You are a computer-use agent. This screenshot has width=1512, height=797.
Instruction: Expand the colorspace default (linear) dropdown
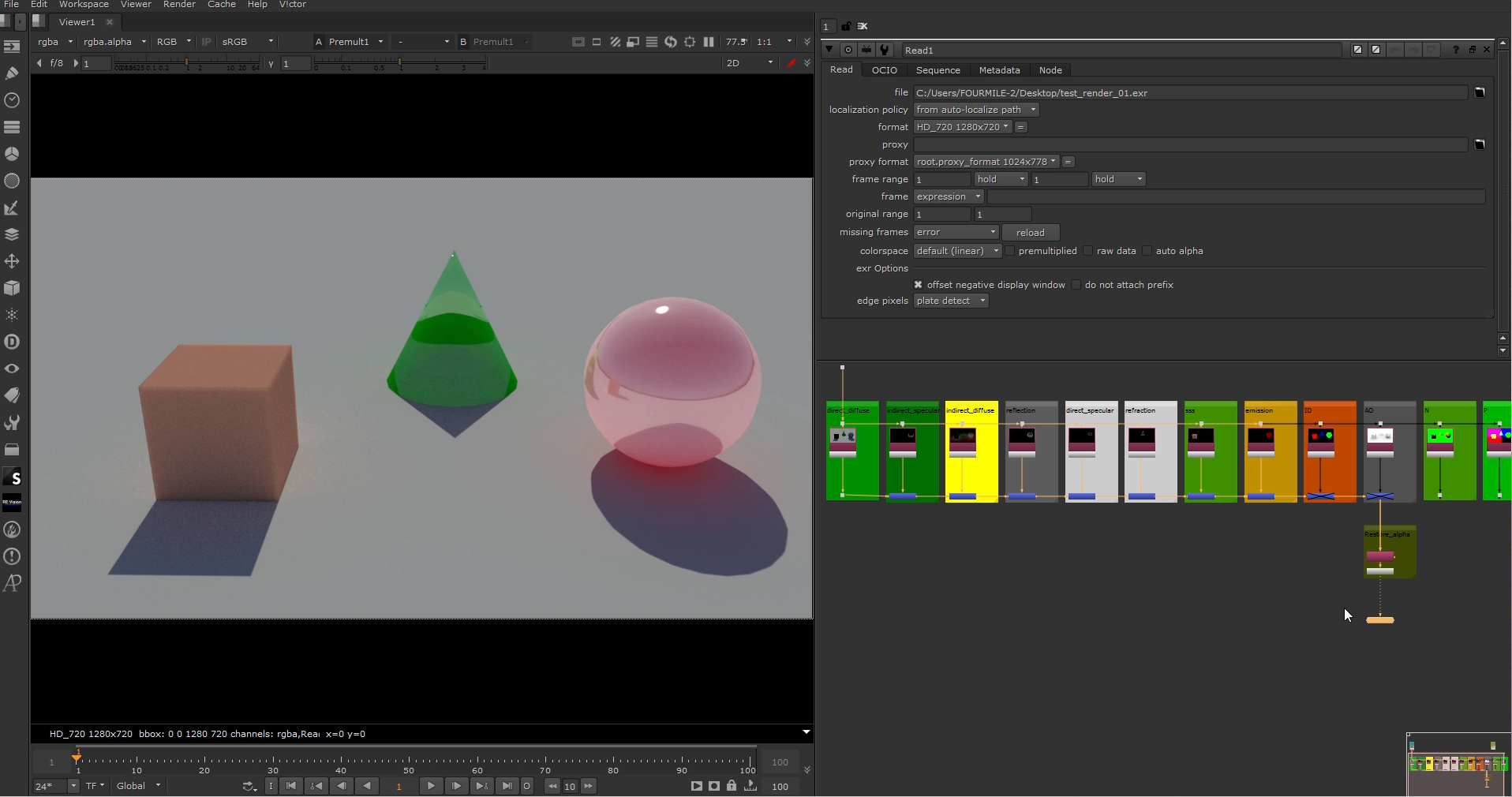(956, 251)
